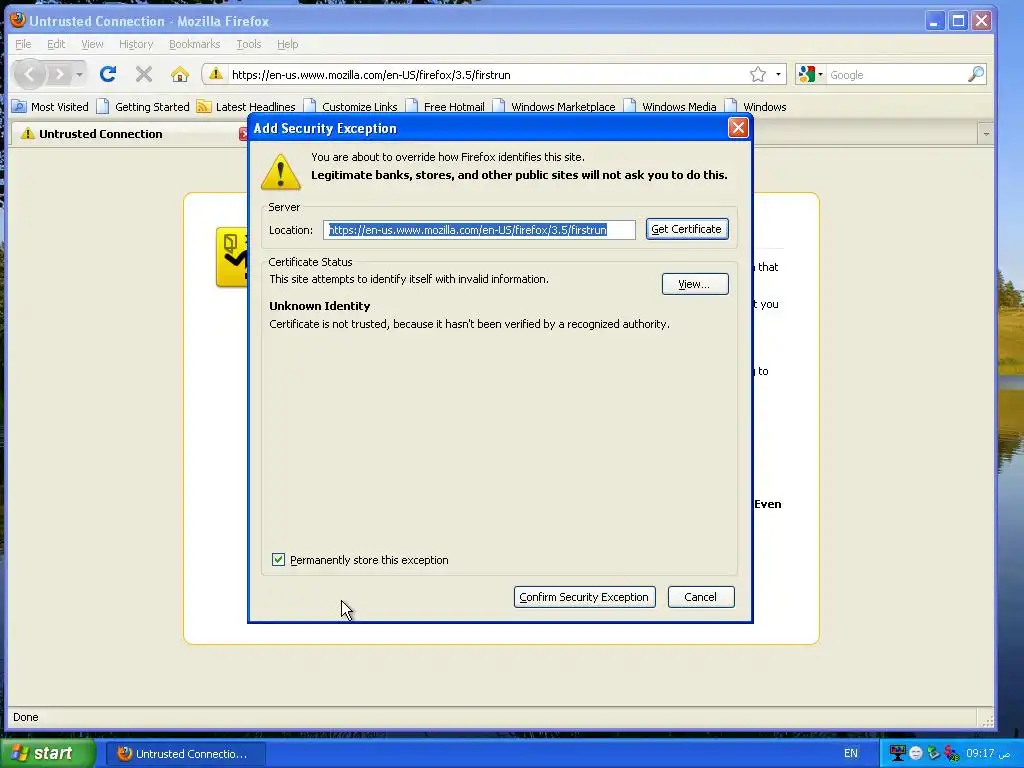
Task: Open the Bookmarks menu
Action: tap(195, 44)
